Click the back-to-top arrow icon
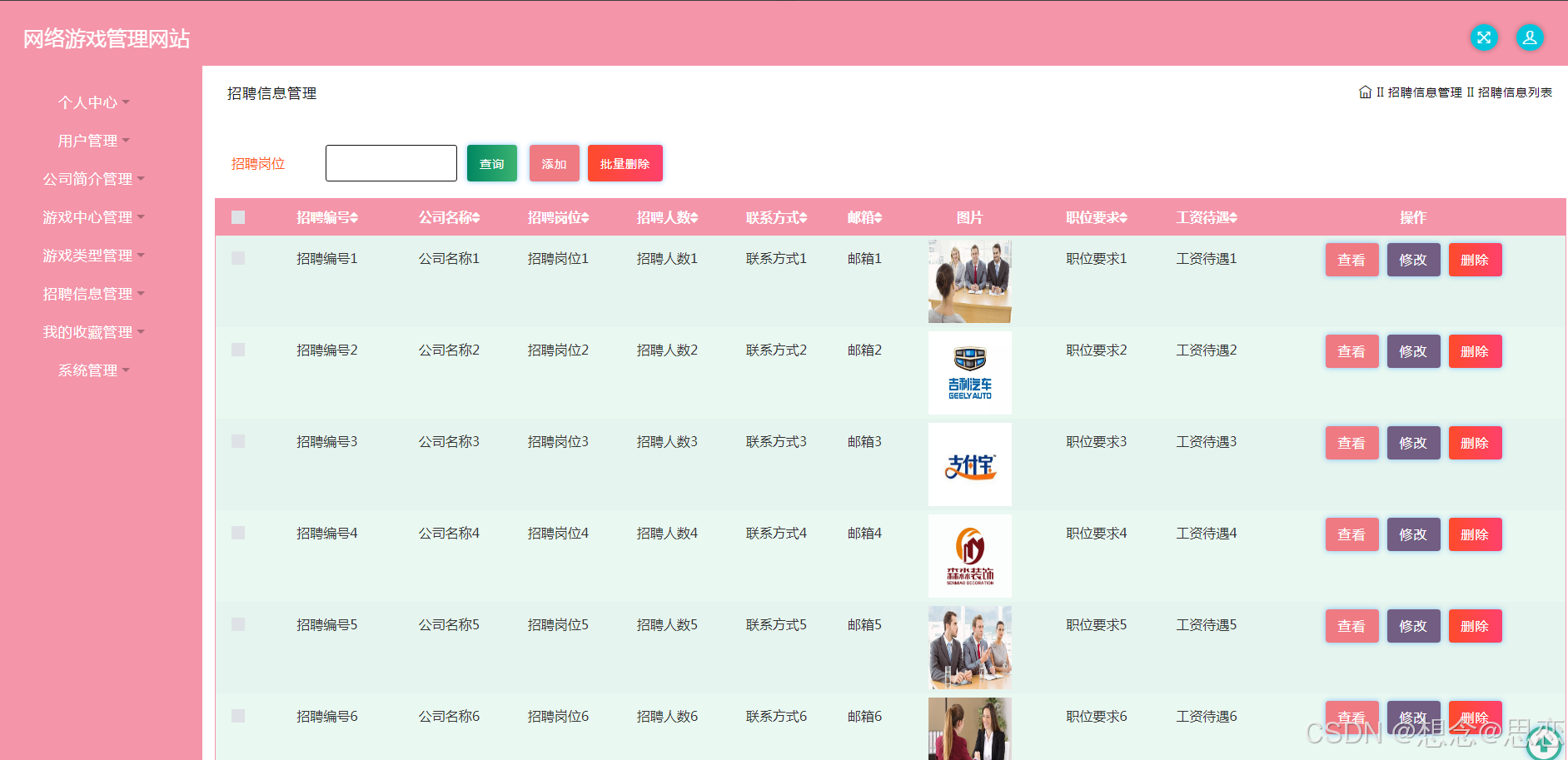Screen dimensions: 1568x760 point(1544,743)
